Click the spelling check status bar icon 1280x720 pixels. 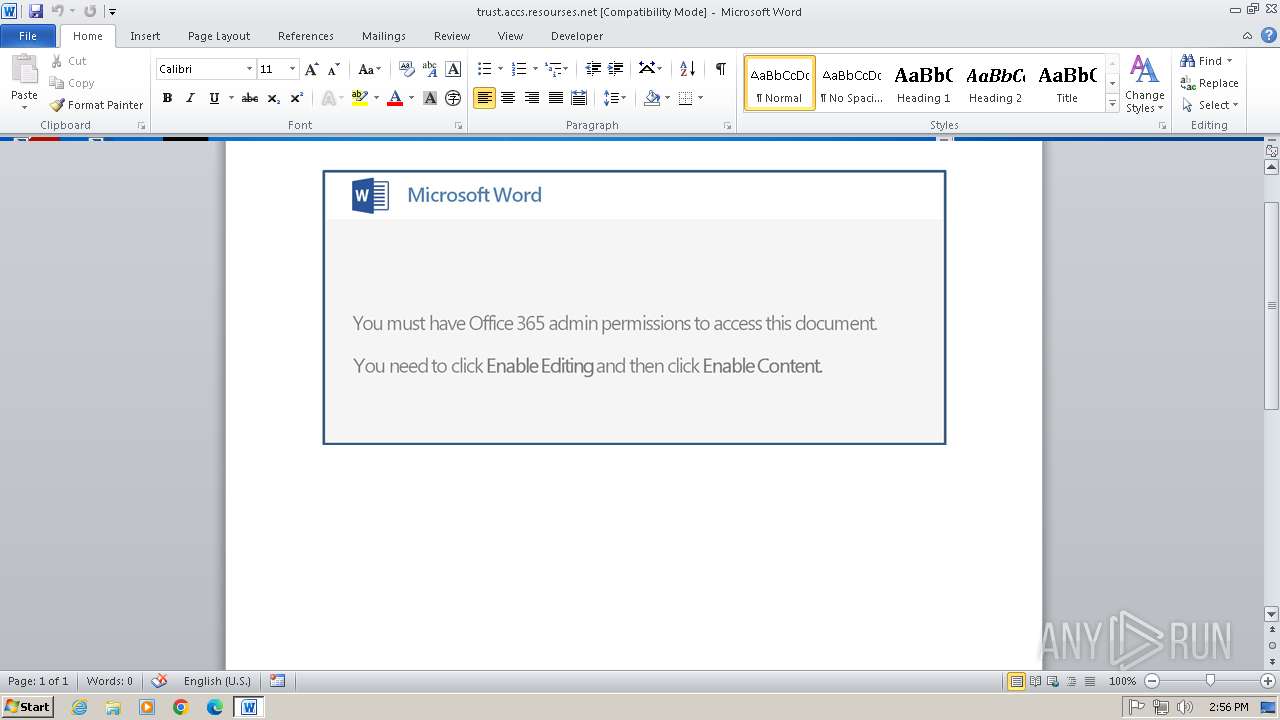[159, 681]
